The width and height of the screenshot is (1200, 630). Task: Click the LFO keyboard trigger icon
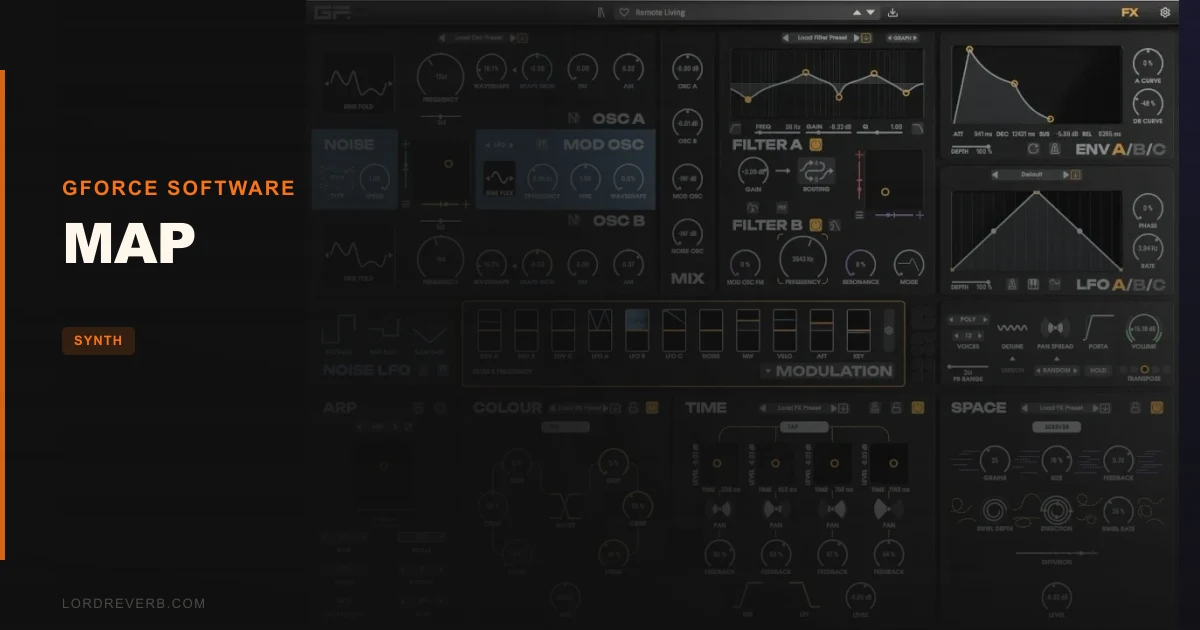coord(1034,284)
